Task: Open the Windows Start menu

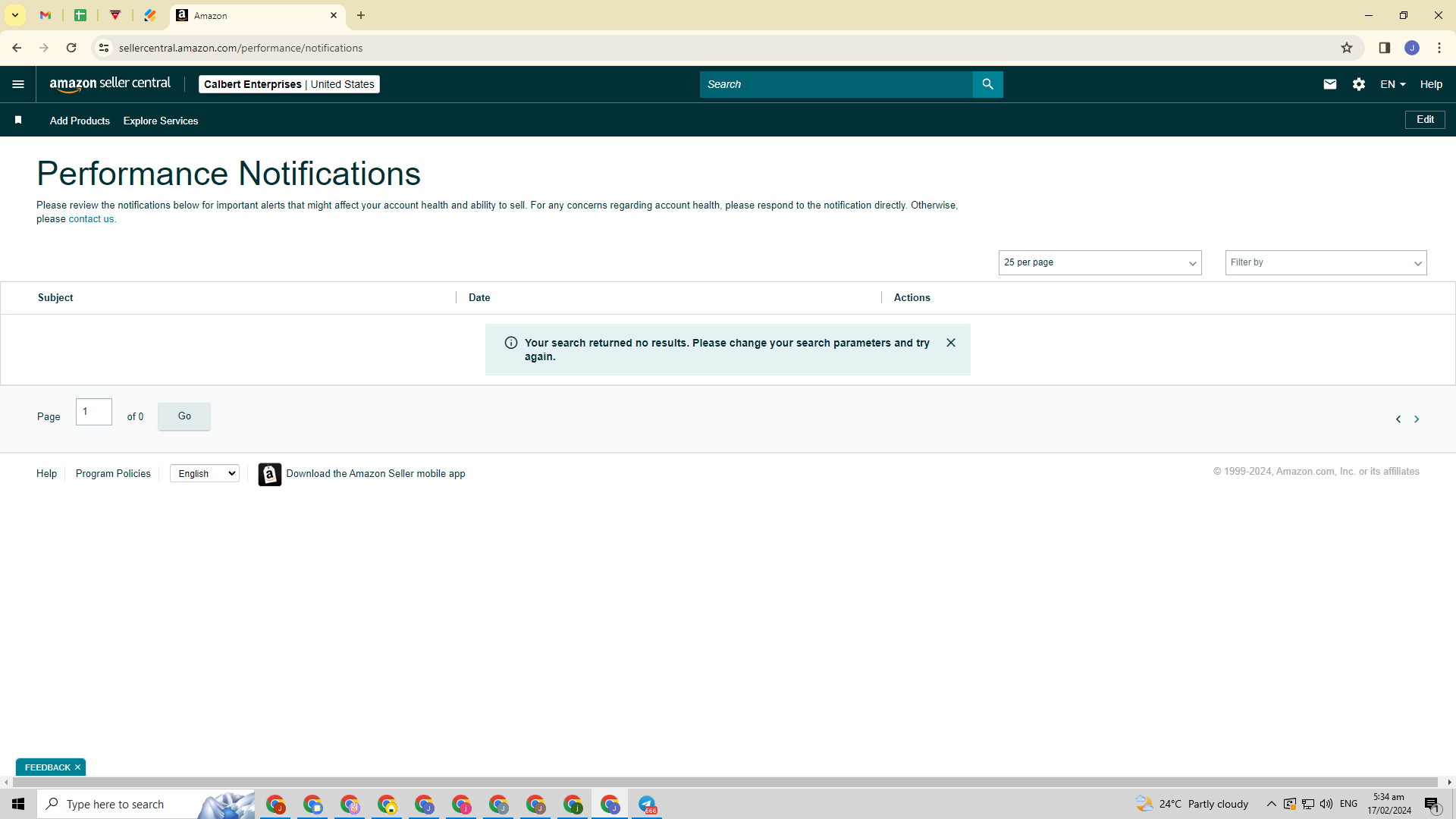Action: pos(18,804)
